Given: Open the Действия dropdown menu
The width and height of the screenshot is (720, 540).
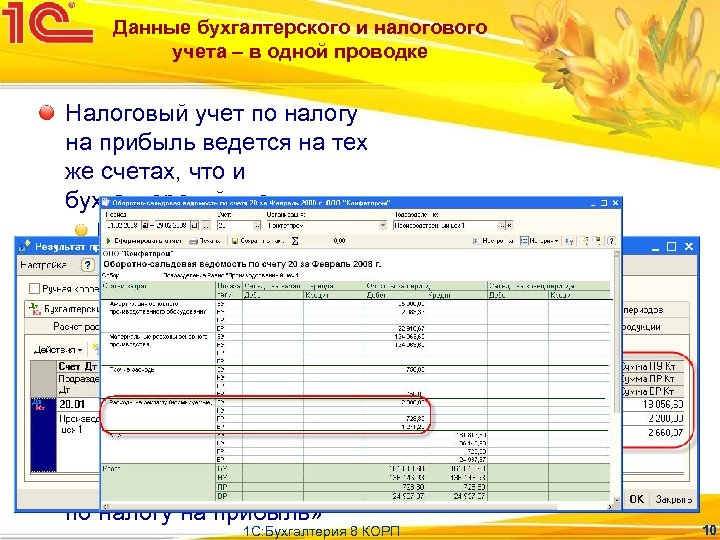Looking at the screenshot, I should pyautogui.click(x=58, y=350).
